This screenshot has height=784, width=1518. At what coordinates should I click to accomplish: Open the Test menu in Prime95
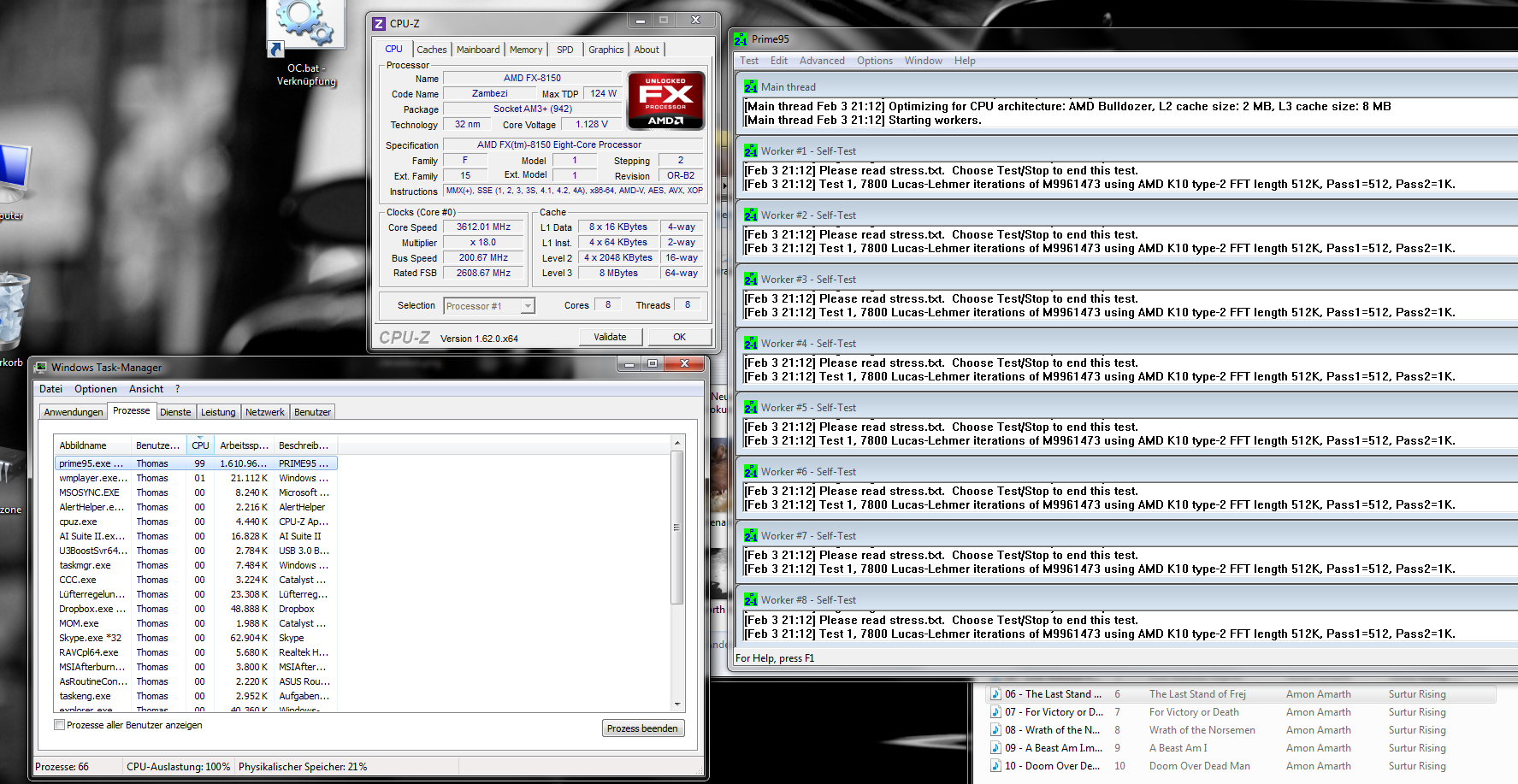point(749,61)
